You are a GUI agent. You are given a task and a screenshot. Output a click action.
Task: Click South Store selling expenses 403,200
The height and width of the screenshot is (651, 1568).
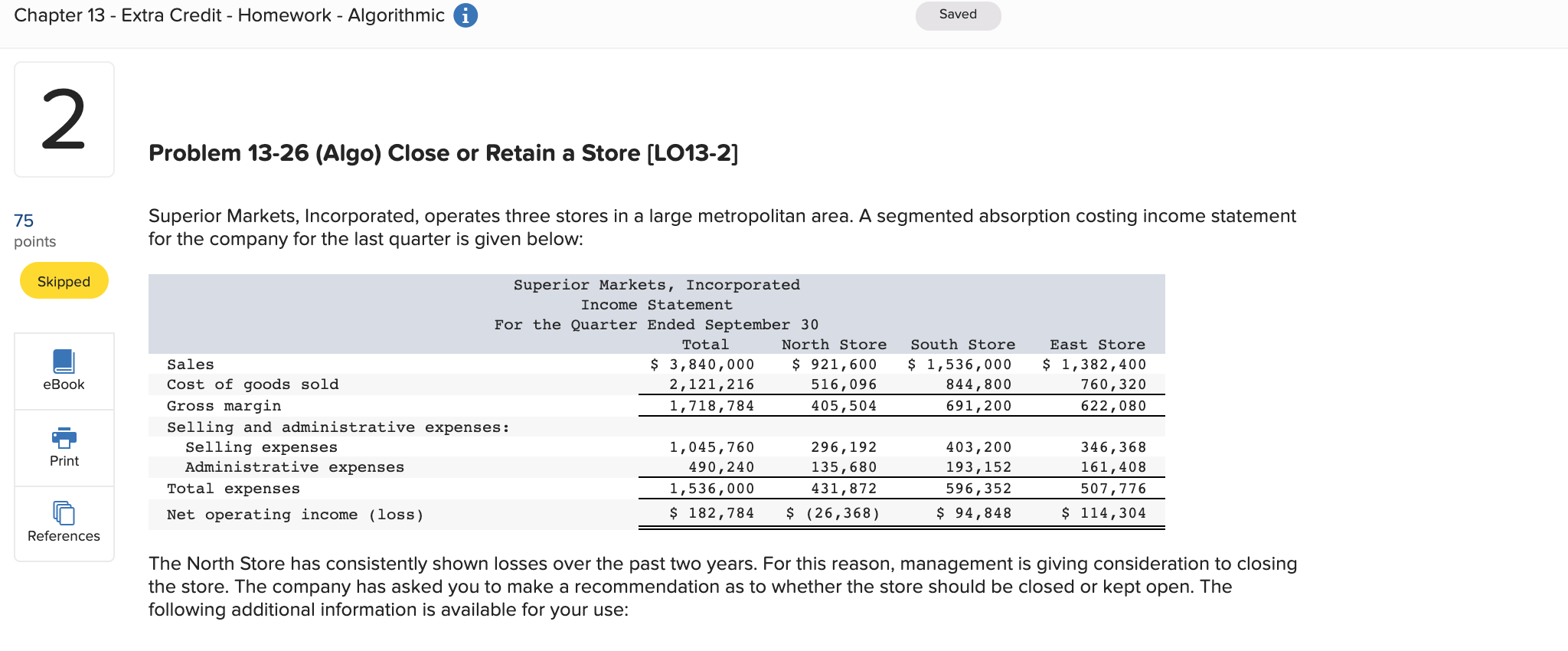pos(978,447)
